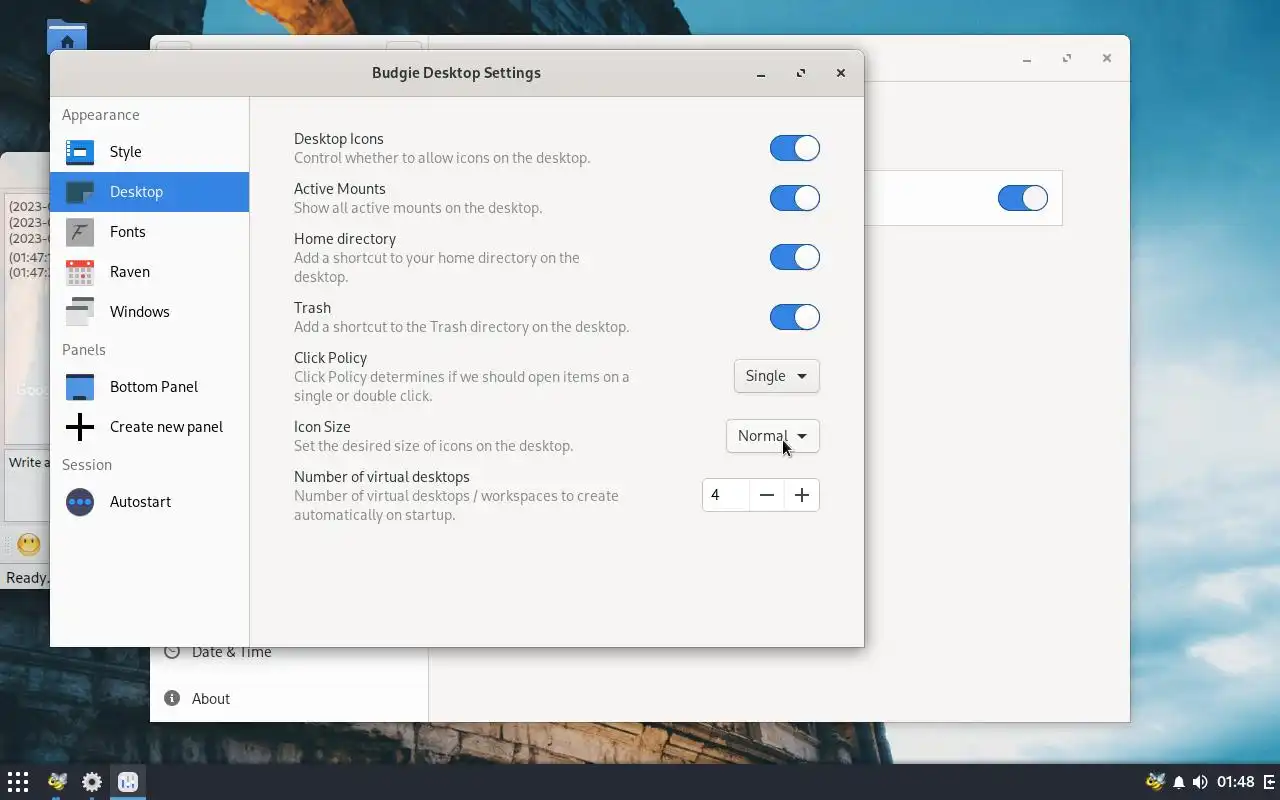Increase number of virtual desktops

click(802, 495)
